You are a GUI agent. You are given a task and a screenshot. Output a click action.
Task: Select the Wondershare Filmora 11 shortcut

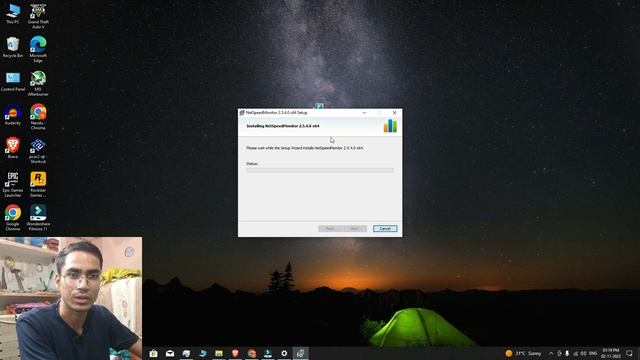(x=38, y=218)
